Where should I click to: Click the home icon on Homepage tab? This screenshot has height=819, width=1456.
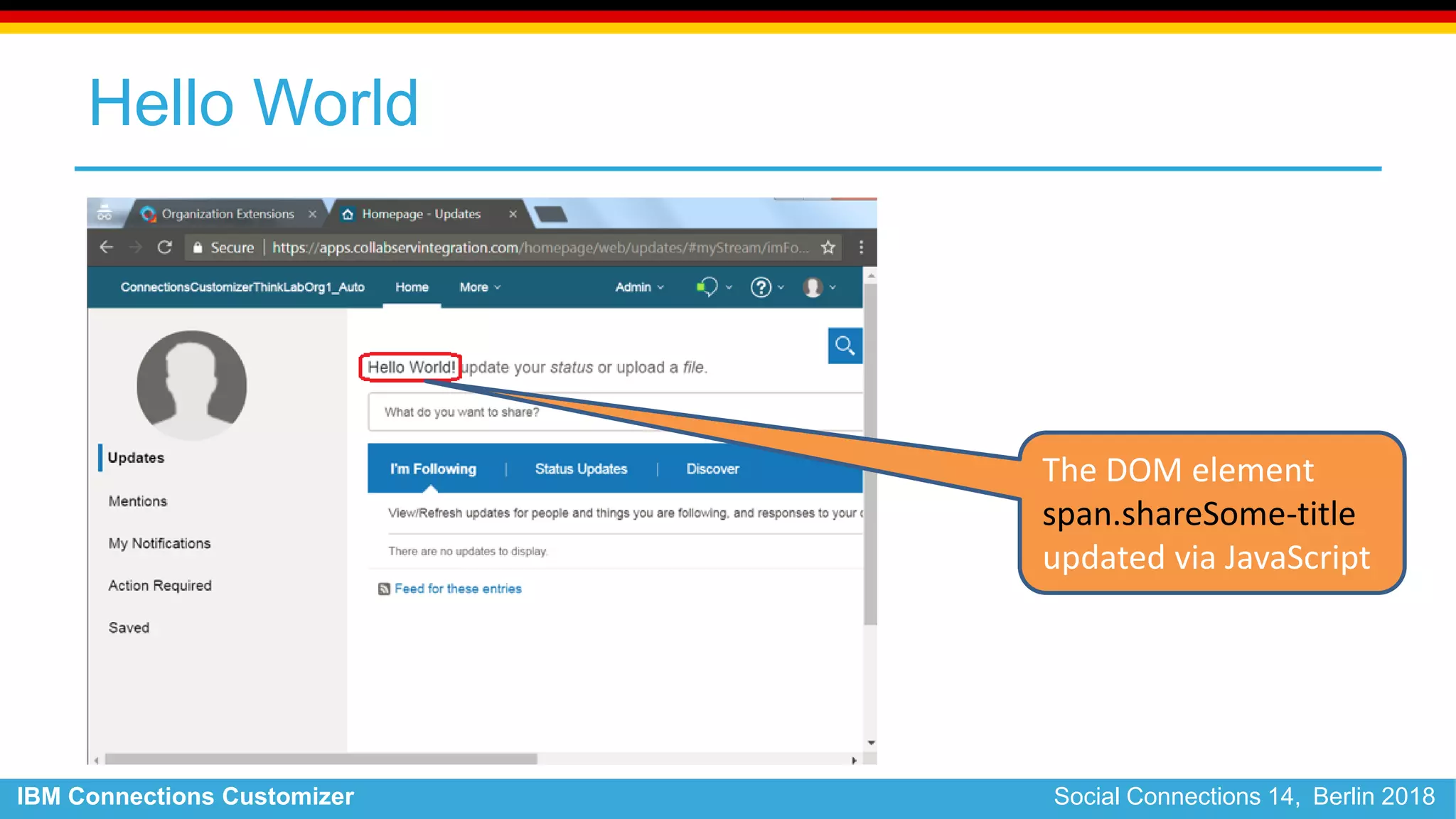click(x=348, y=214)
